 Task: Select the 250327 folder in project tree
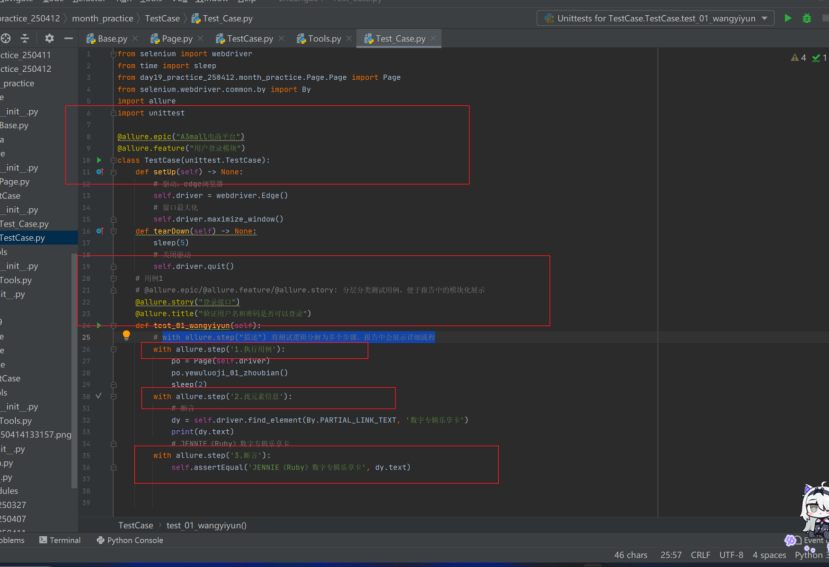[13, 505]
